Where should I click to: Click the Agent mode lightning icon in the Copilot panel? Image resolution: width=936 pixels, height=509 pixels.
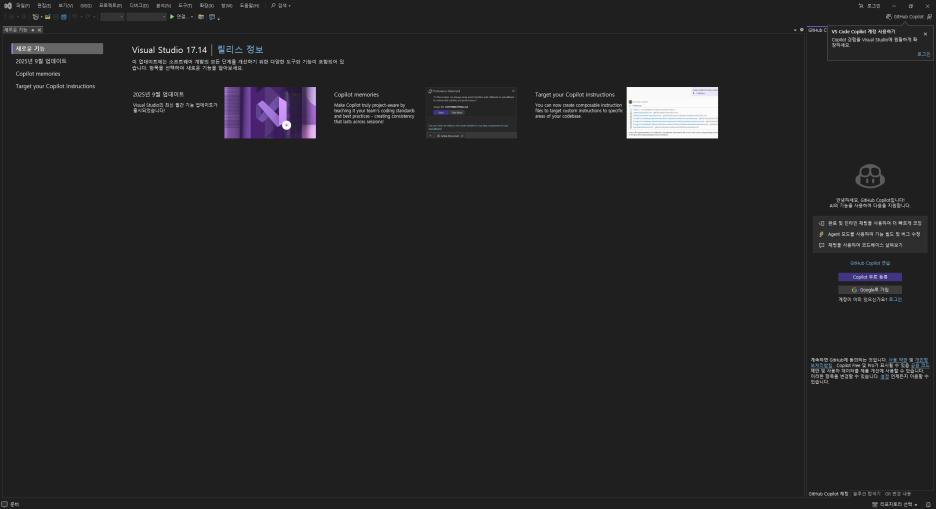(821, 234)
